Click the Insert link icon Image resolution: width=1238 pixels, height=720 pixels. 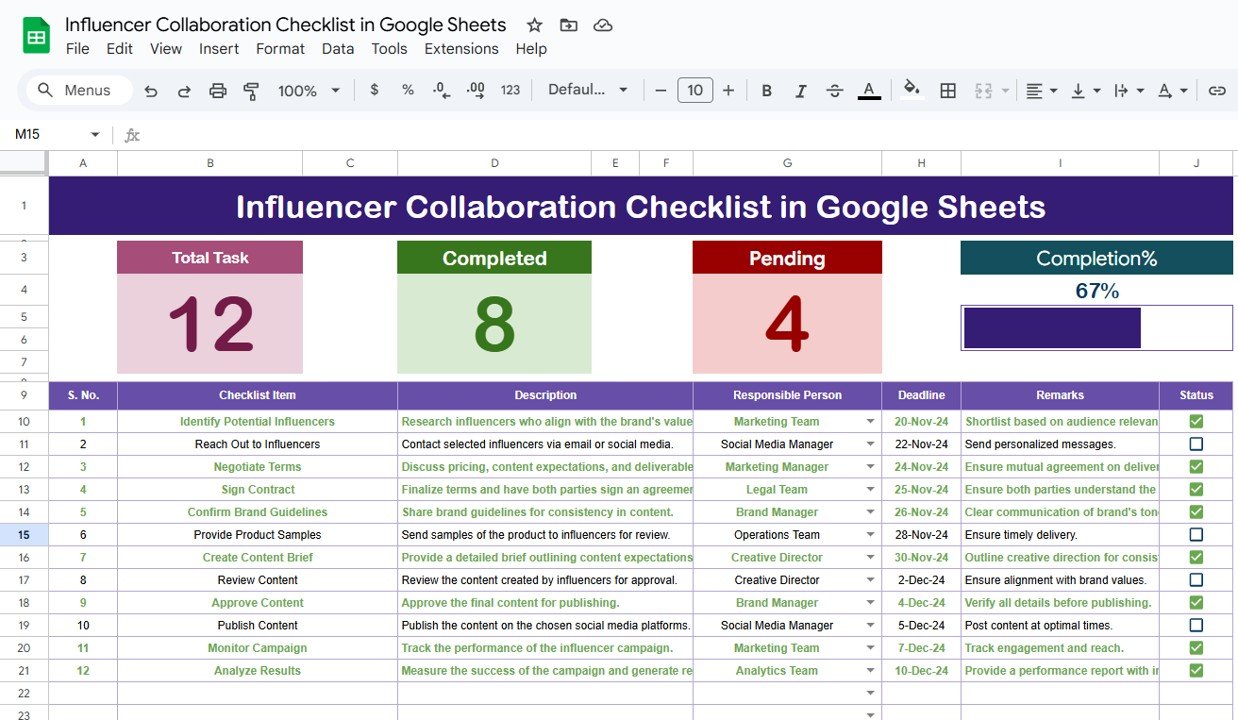pos(1217,91)
